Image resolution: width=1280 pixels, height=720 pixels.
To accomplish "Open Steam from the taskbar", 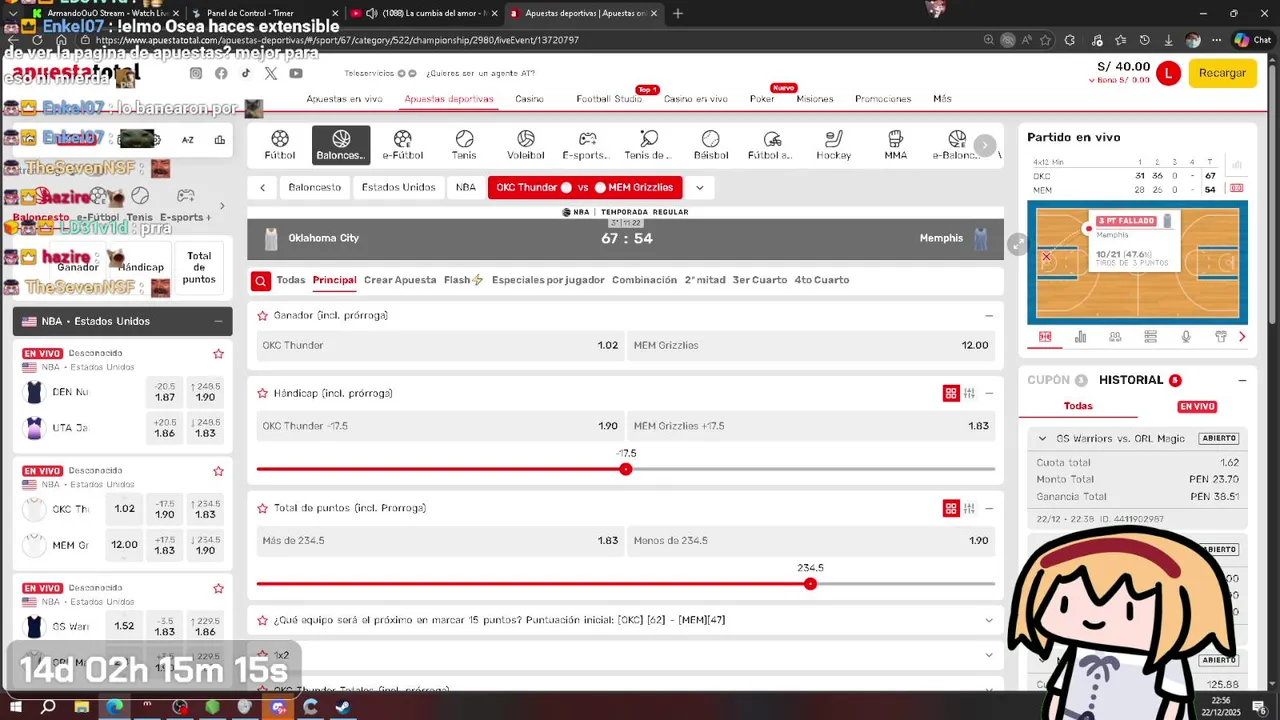I will [343, 707].
